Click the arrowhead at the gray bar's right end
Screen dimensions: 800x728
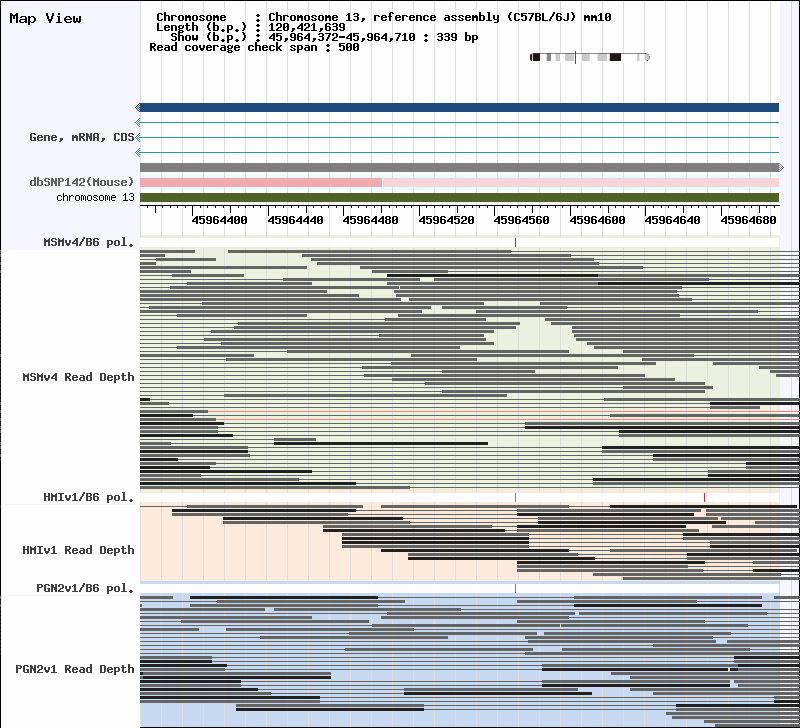(x=781, y=167)
